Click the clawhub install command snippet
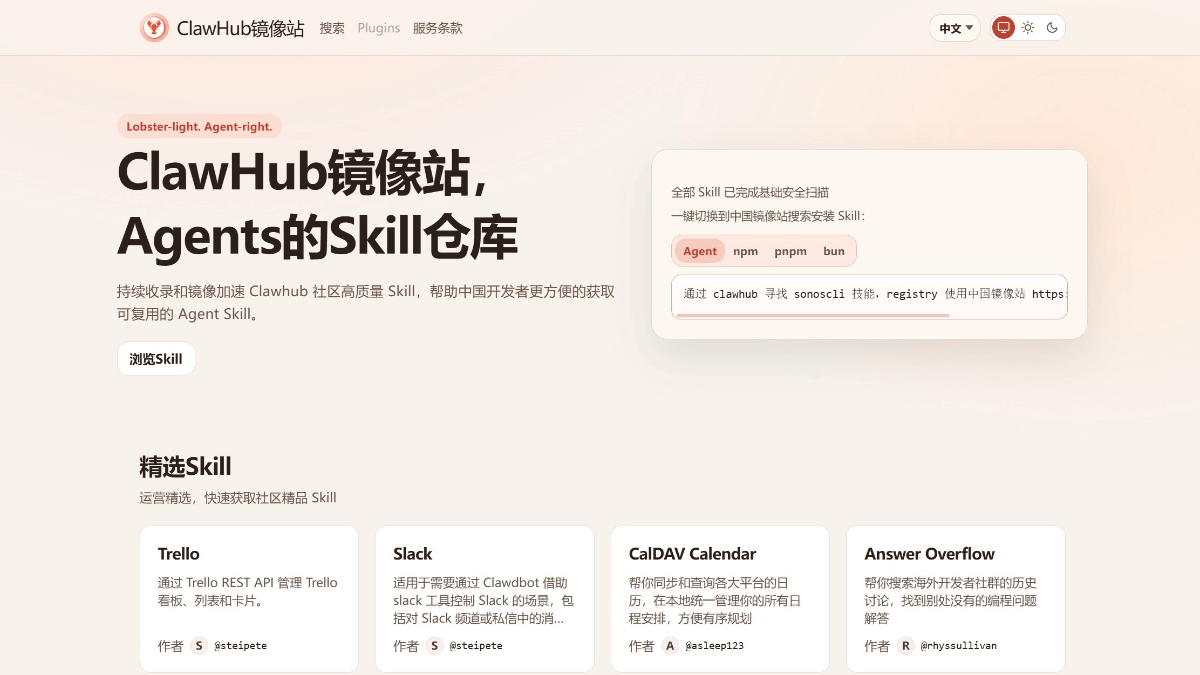Screen dimensions: 1200x675 coord(868,295)
